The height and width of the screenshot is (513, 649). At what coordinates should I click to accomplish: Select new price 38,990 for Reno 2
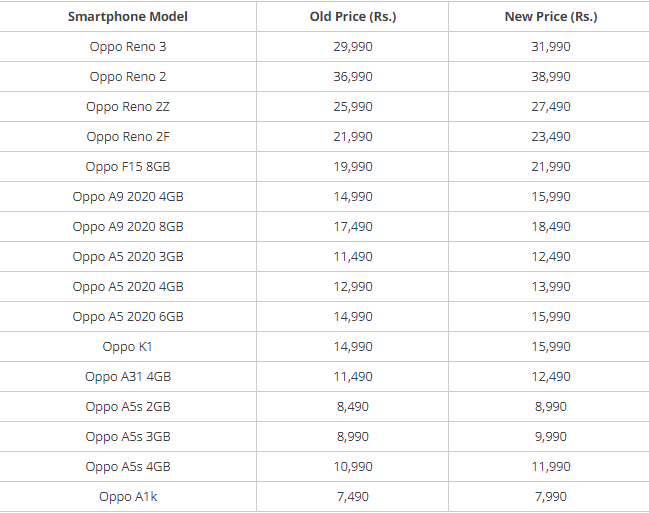(551, 77)
